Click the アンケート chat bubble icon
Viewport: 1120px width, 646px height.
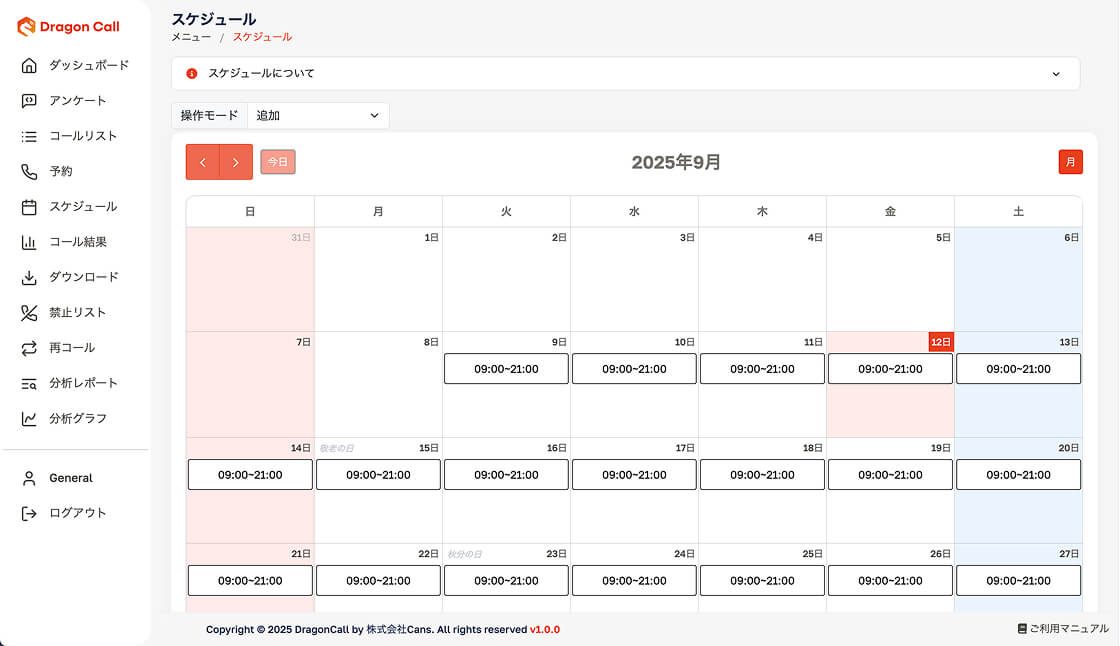(x=29, y=101)
